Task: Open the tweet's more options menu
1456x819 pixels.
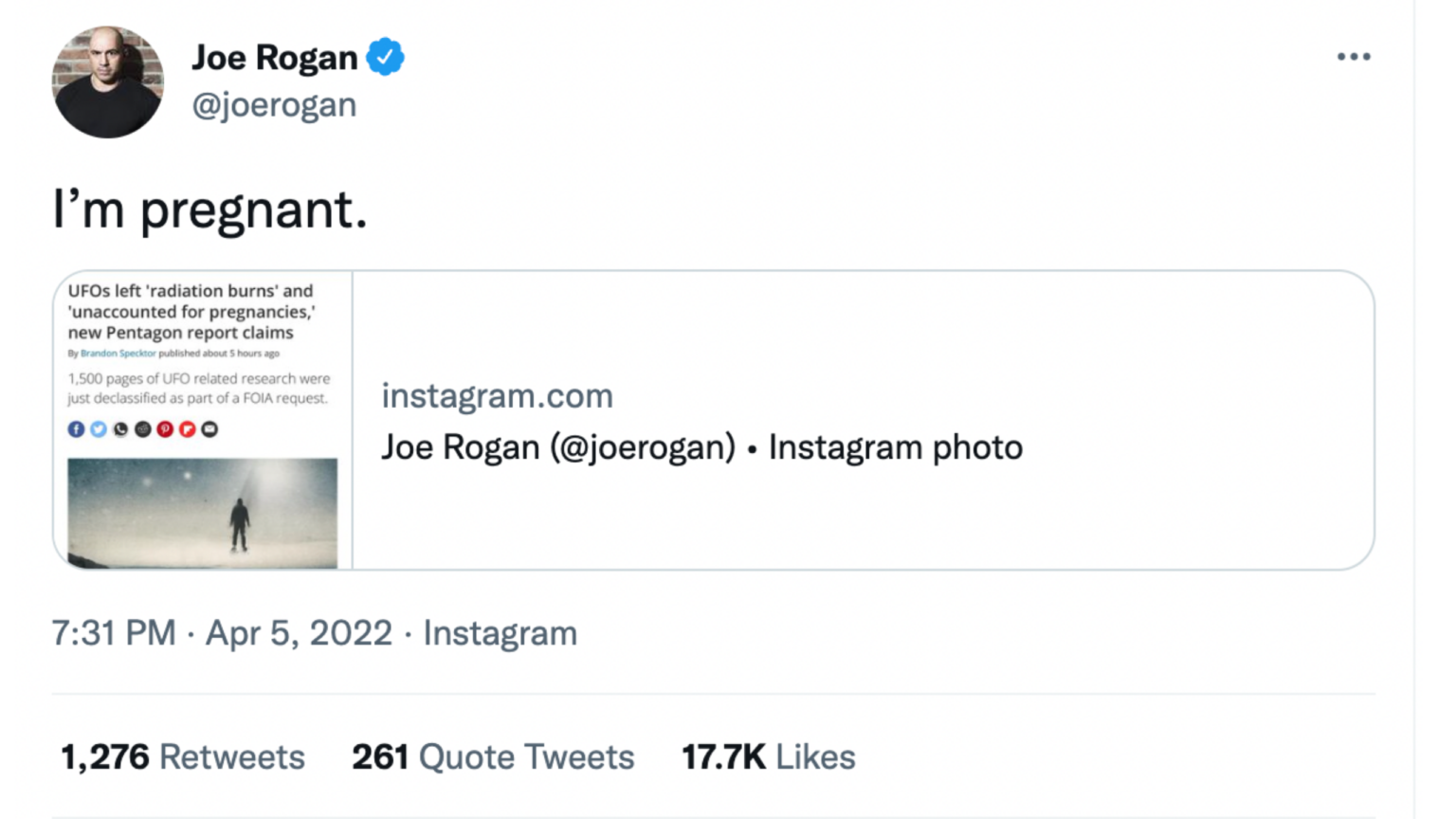Action: click(1354, 57)
